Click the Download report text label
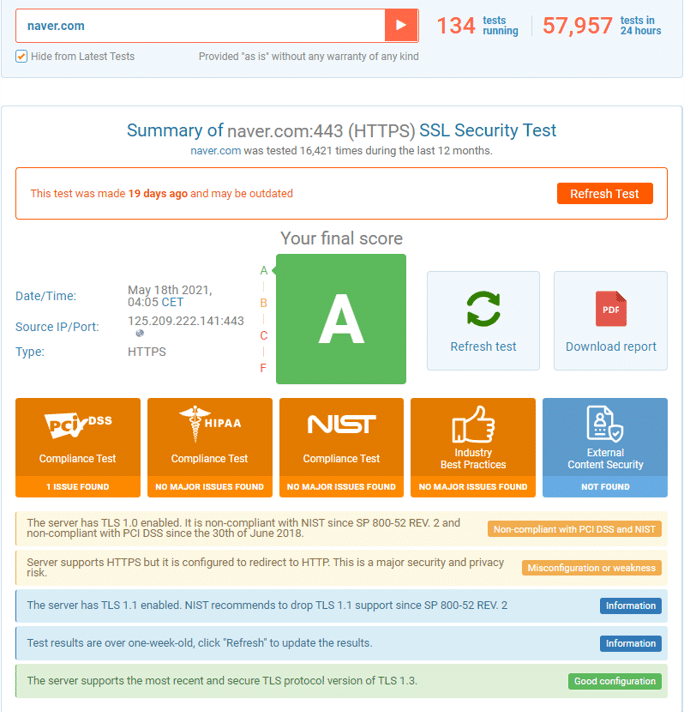 (611, 346)
